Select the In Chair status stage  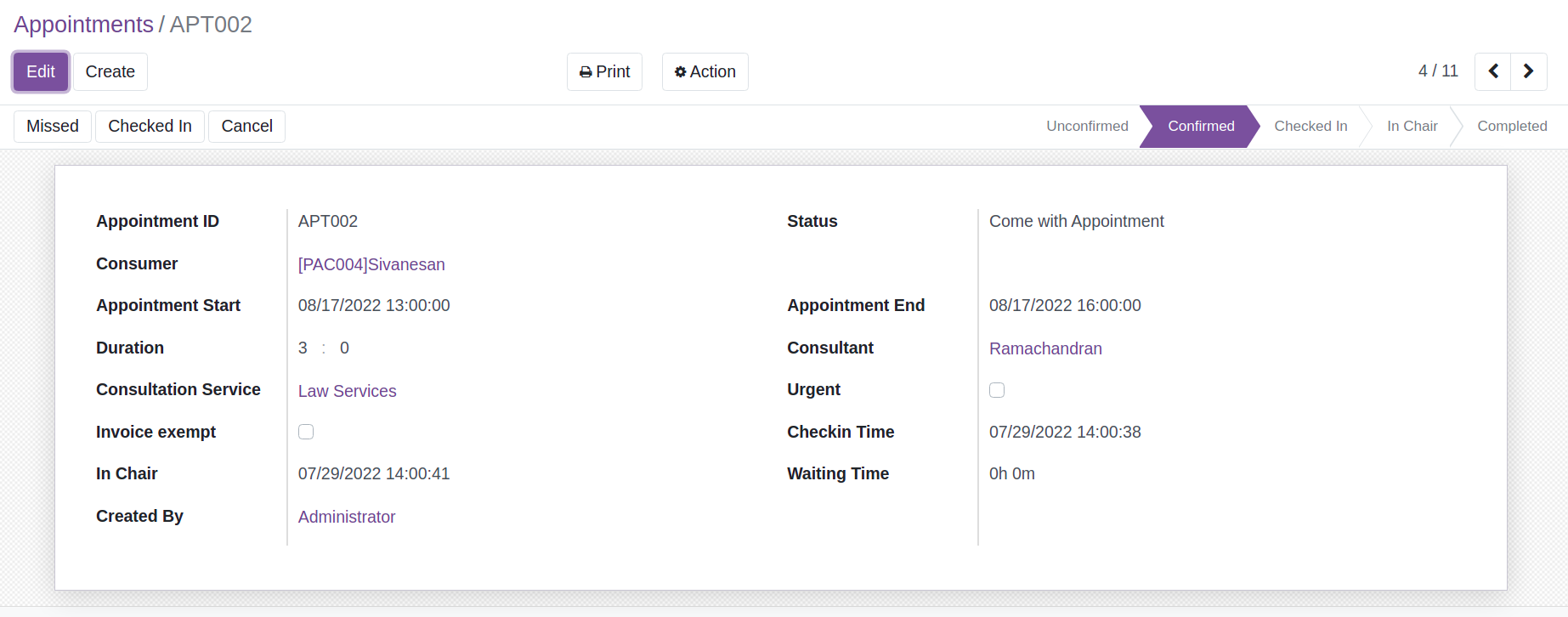pos(1412,126)
